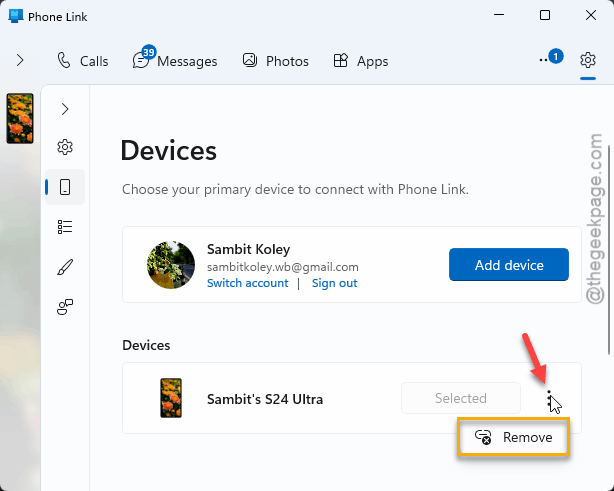Image resolution: width=614 pixels, height=491 pixels.
Task: Click the Add device button
Action: pos(509,265)
